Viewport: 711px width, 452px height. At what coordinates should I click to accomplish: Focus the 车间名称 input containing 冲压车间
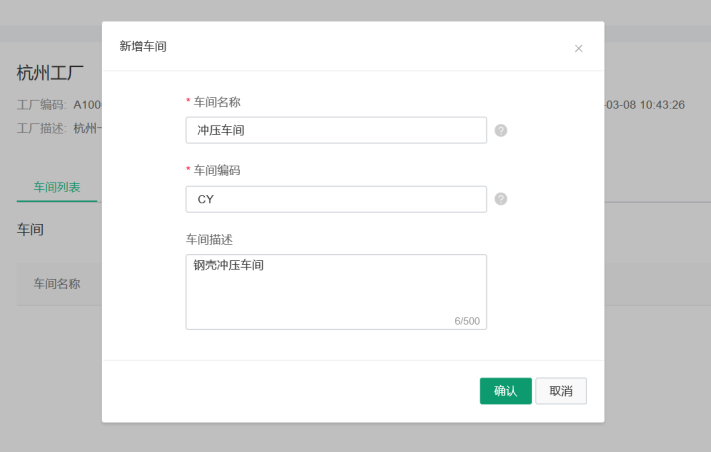[336, 131]
